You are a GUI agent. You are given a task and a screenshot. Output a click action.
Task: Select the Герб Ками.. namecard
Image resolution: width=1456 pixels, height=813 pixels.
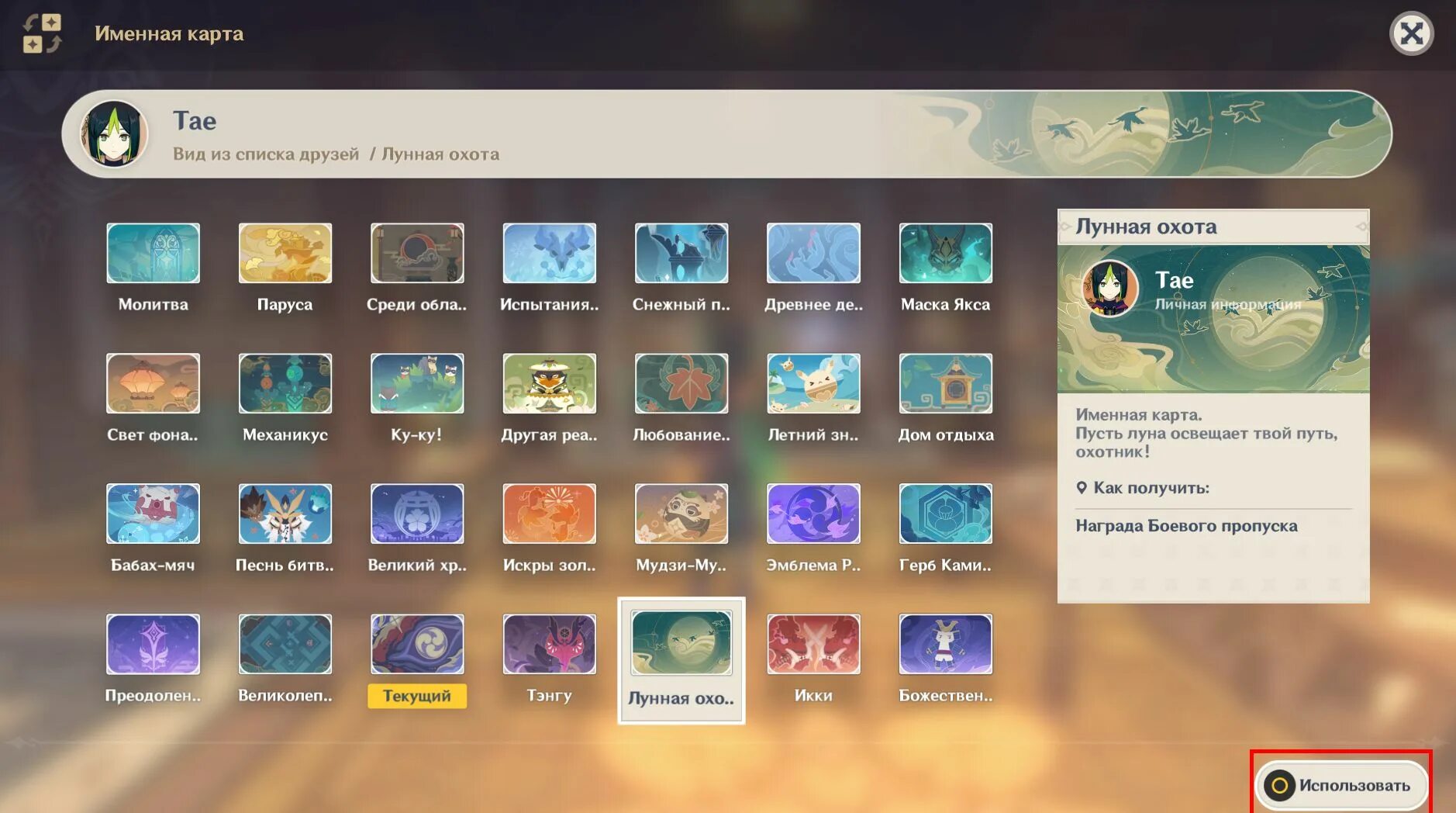[x=946, y=514]
